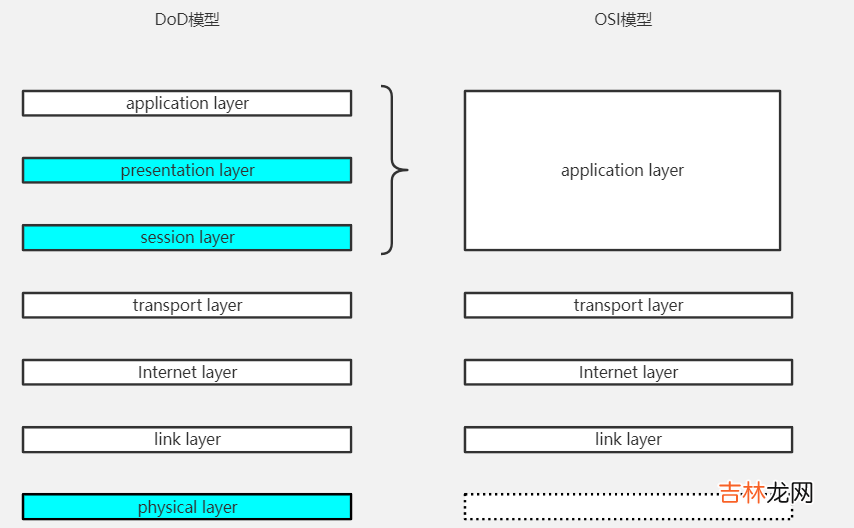854x528 pixels.
Task: Click the 模型 characters in the DoD heading
Action: pyautogui.click(x=203, y=19)
